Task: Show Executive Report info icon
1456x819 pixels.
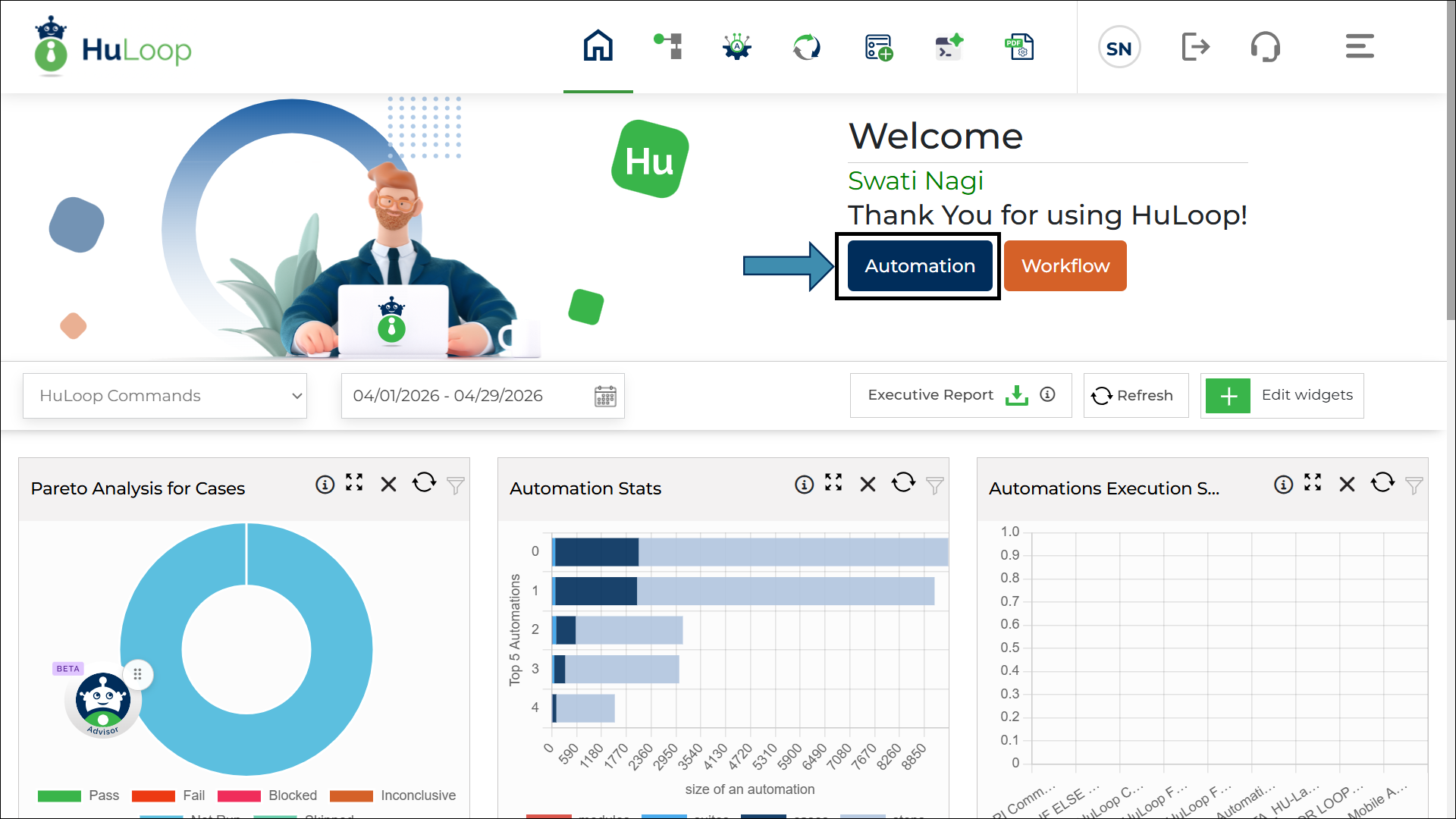Action: point(1047,394)
